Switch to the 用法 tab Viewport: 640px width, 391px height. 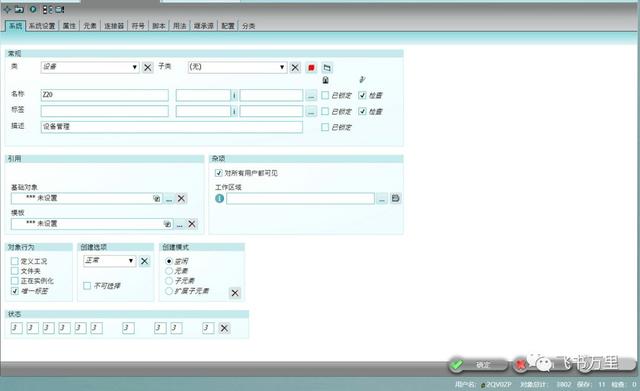[180, 26]
